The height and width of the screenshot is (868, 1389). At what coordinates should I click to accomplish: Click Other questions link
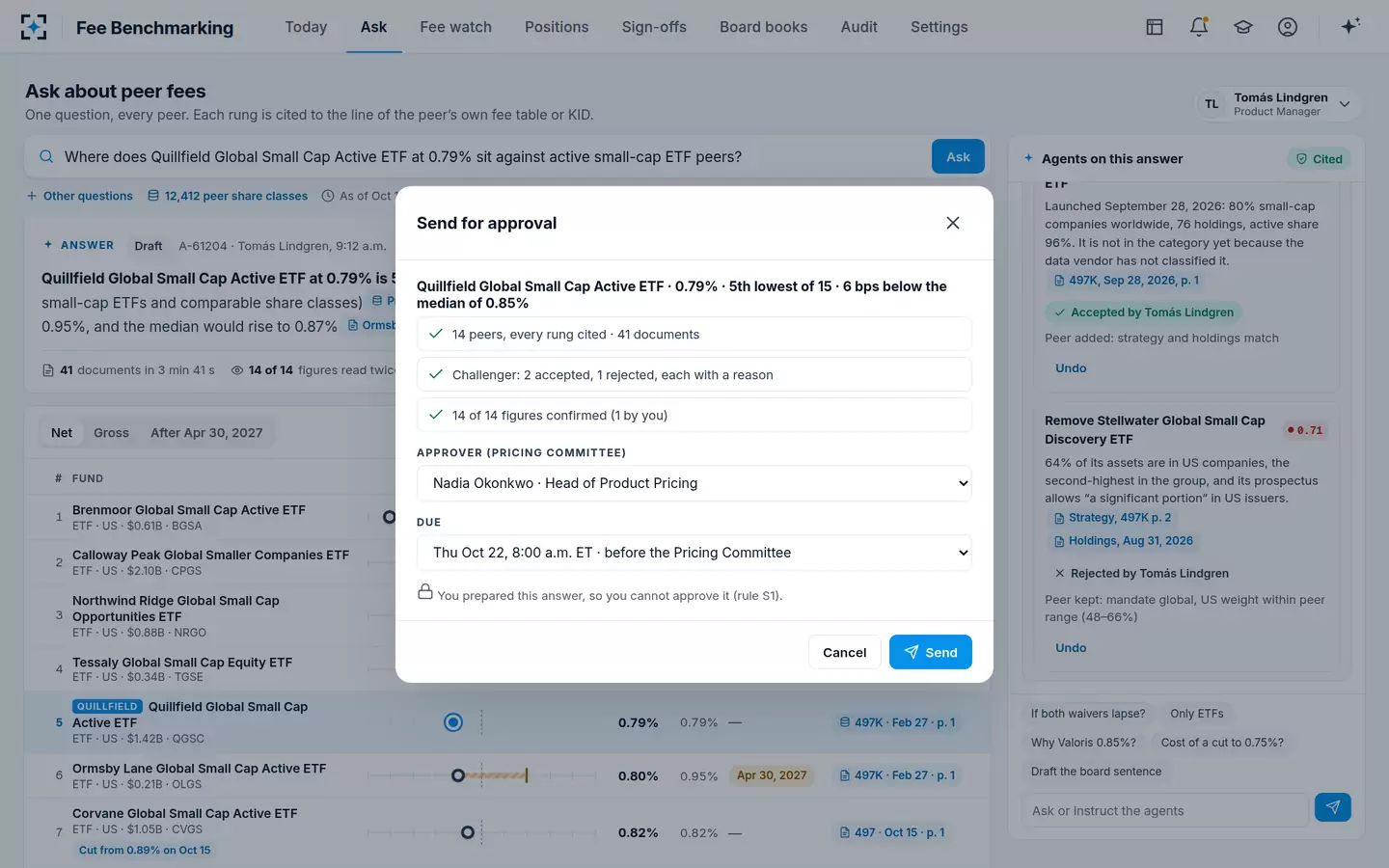click(x=80, y=196)
